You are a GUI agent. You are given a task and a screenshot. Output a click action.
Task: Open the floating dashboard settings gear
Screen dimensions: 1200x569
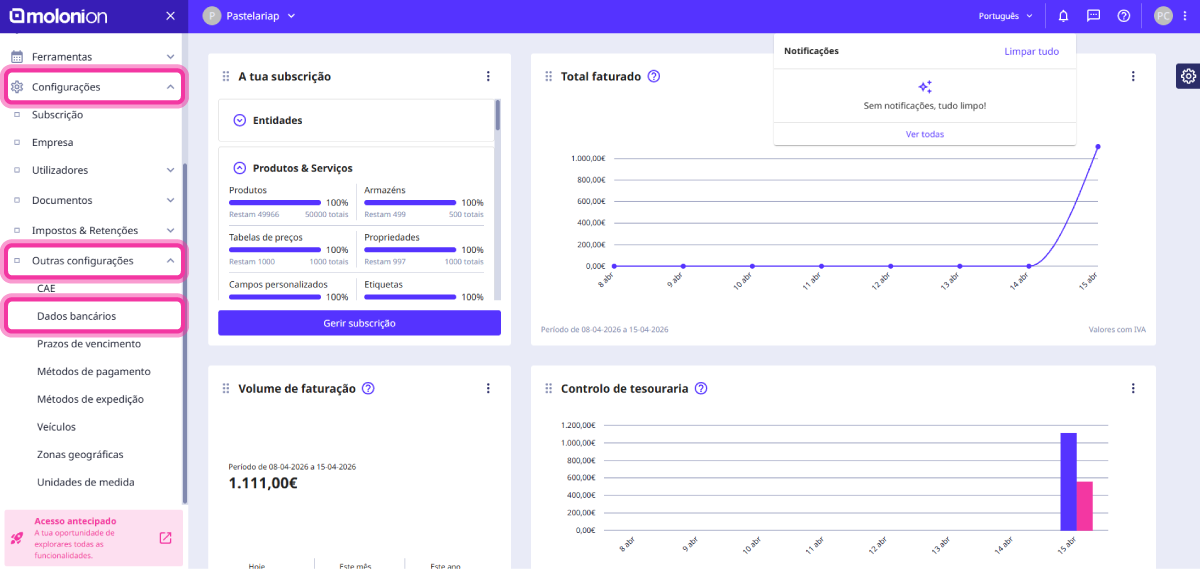(x=1187, y=77)
